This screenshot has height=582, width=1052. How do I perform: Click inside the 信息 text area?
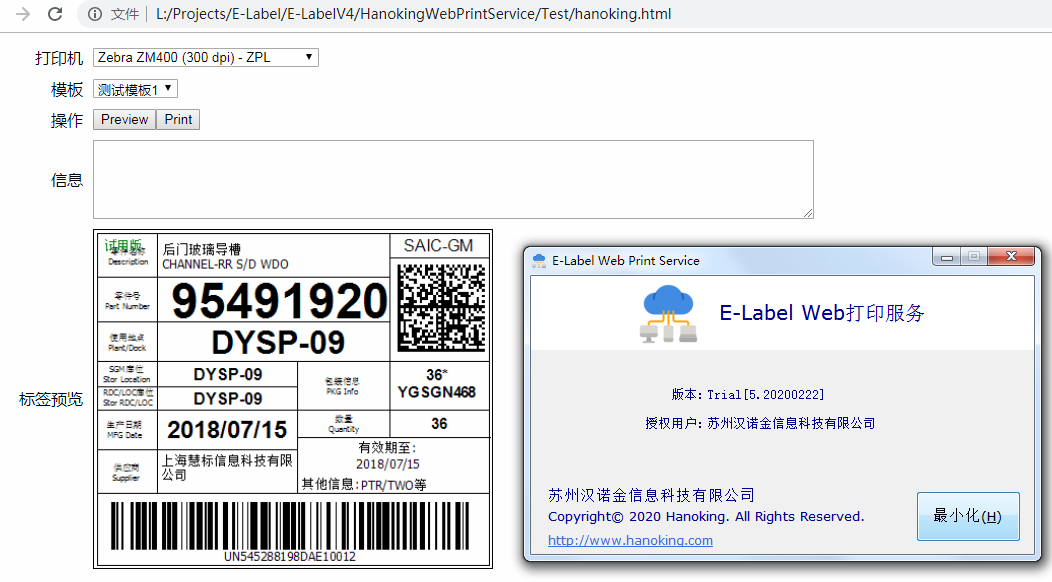[453, 179]
